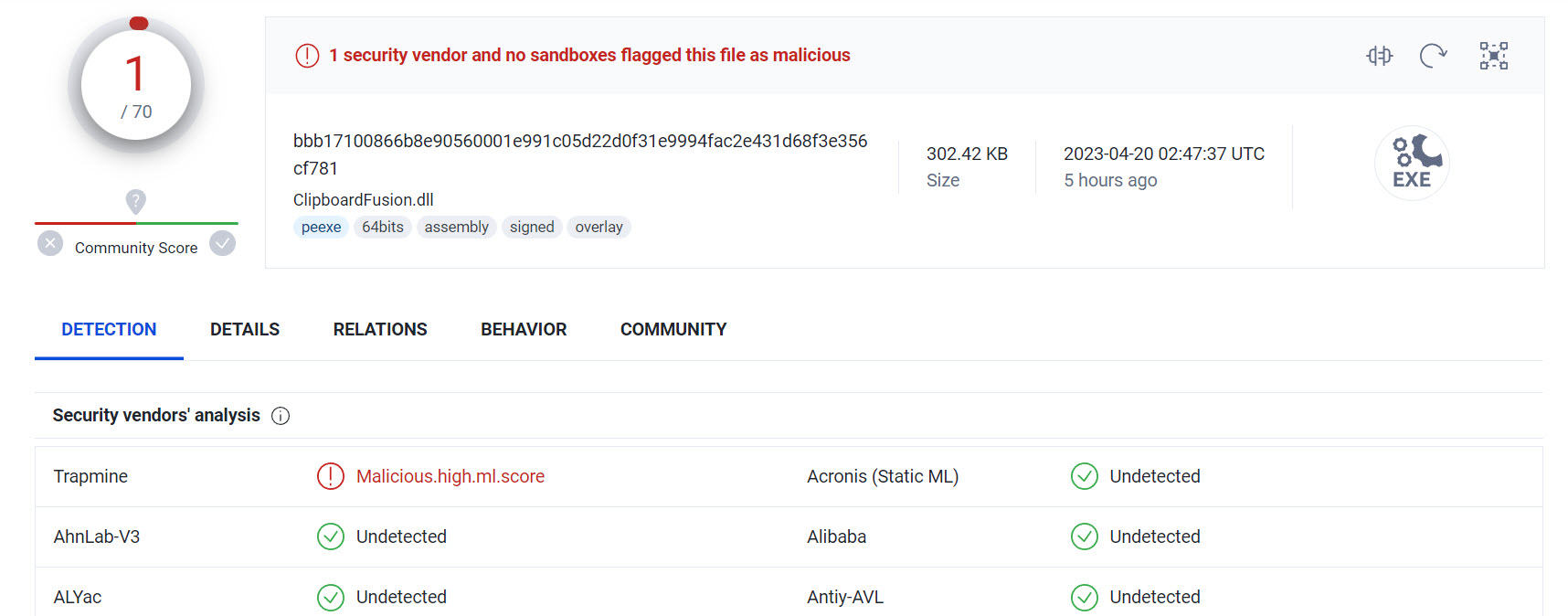Go to the Behavior tab
This screenshot has height=616, width=1568.
pos(524,329)
